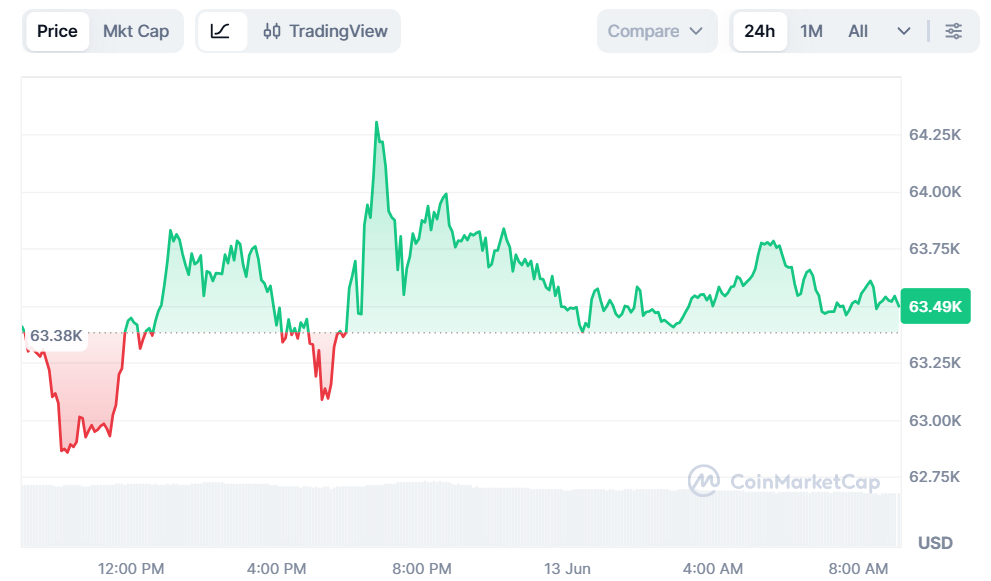The width and height of the screenshot is (991, 581).
Task: Click the chart peak near 64.25K
Action: [x=377, y=122]
